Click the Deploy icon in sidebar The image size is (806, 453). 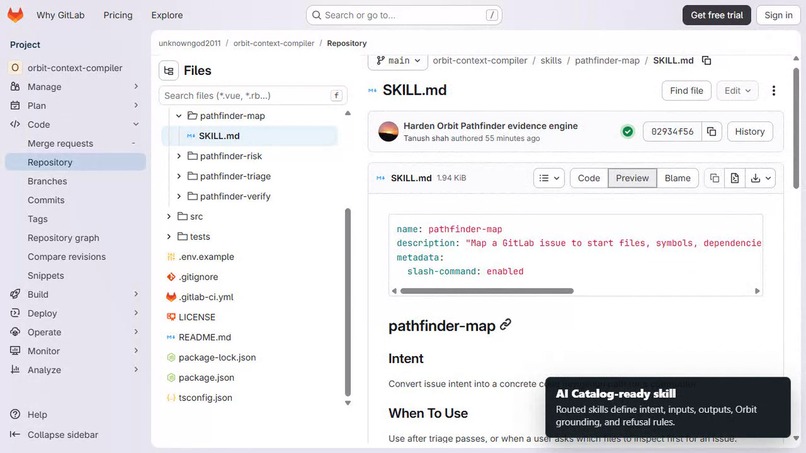(15, 313)
